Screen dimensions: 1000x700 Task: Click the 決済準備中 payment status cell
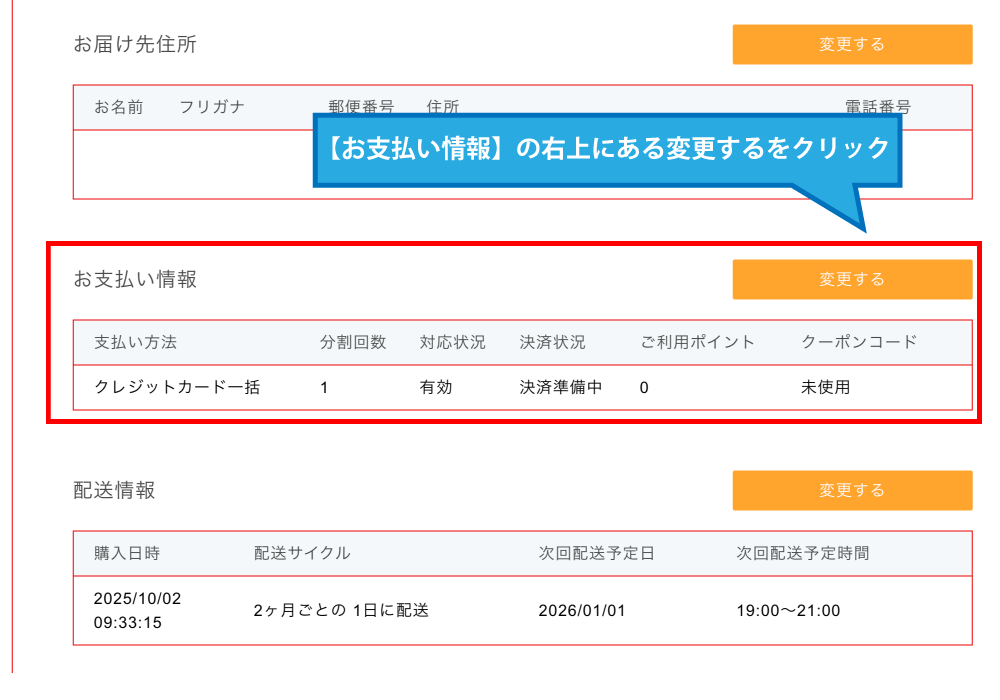[561, 387]
